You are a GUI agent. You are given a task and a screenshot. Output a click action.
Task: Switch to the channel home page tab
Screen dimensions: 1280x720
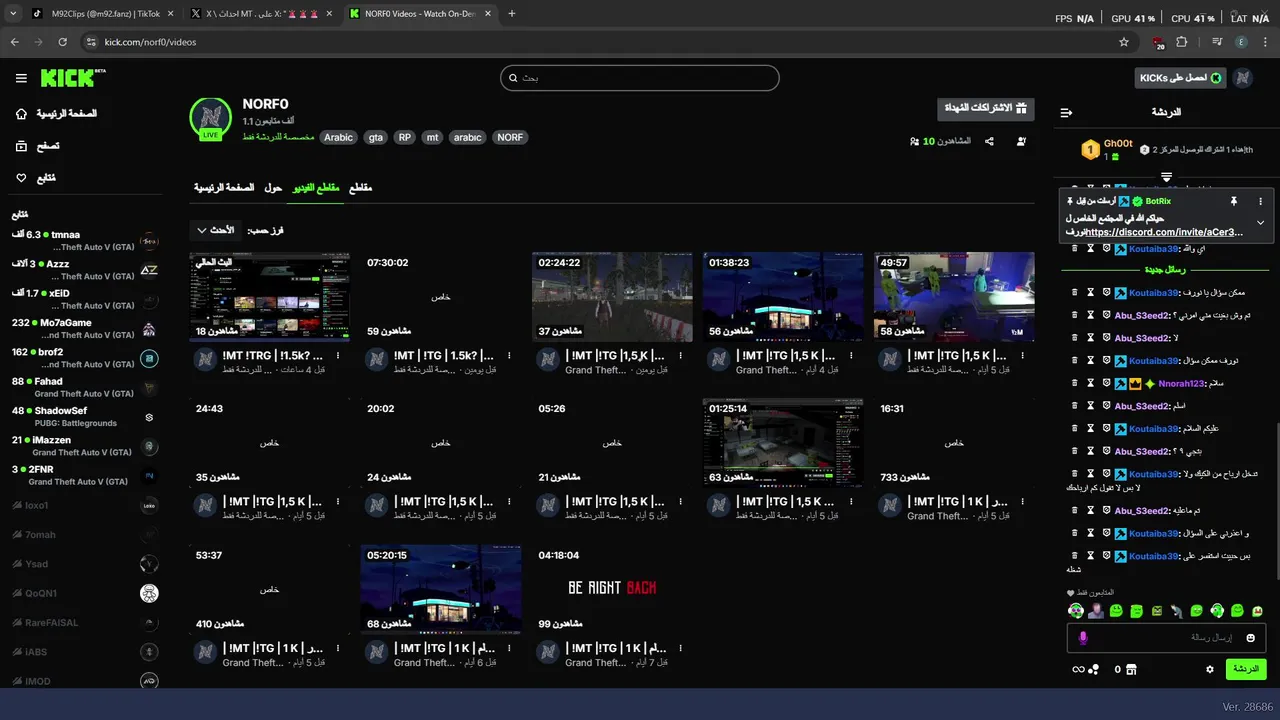224,188
